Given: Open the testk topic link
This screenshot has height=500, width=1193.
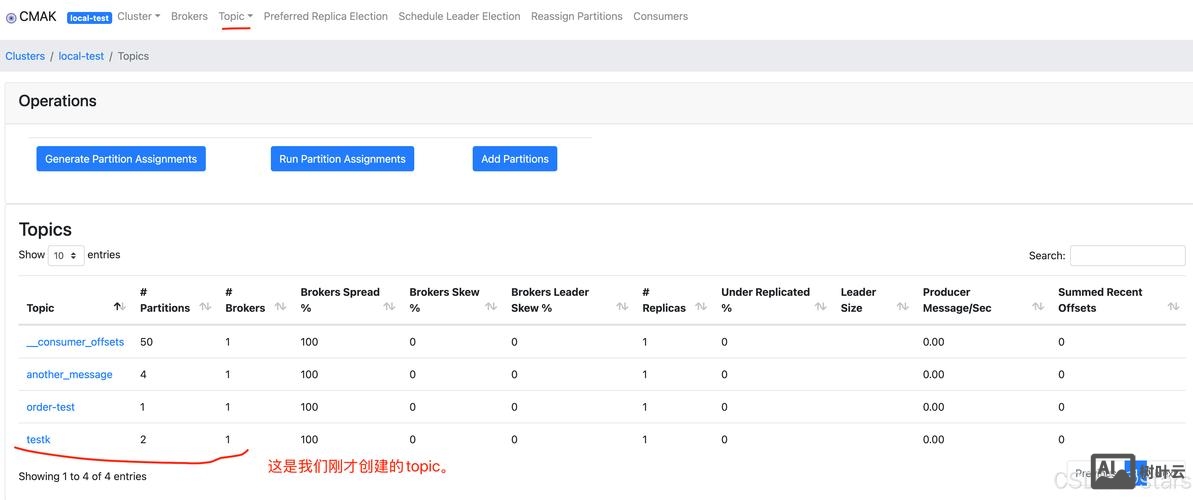Looking at the screenshot, I should pyautogui.click(x=38, y=439).
